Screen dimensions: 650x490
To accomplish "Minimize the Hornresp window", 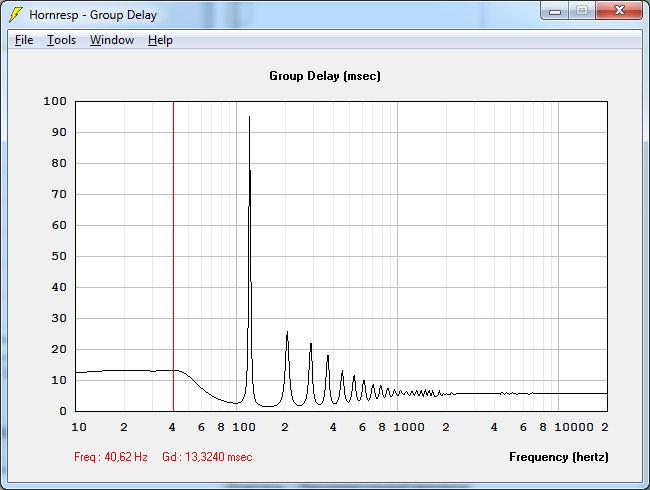I will coord(555,11).
